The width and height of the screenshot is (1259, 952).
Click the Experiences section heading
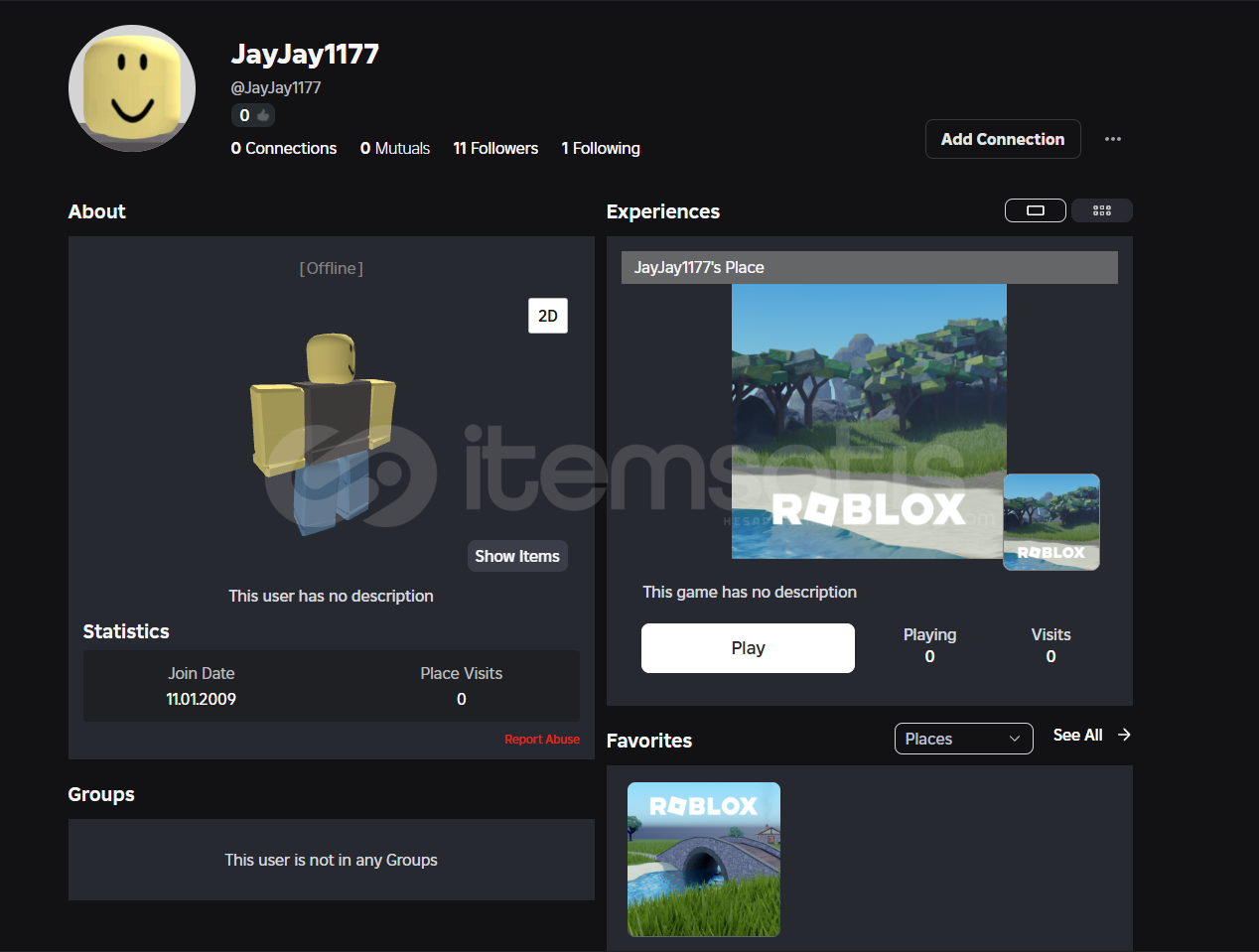[x=663, y=211]
